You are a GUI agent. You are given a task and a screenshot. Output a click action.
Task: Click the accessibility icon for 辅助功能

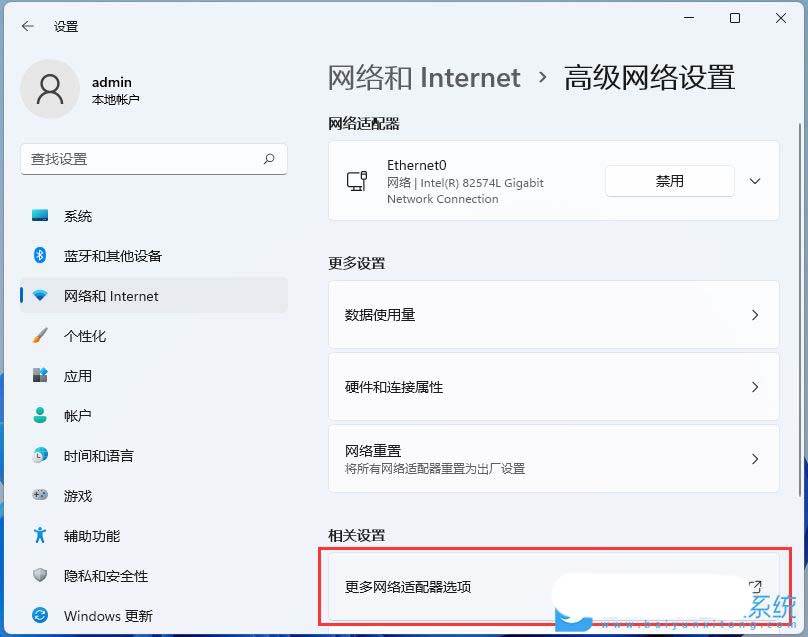(40, 536)
